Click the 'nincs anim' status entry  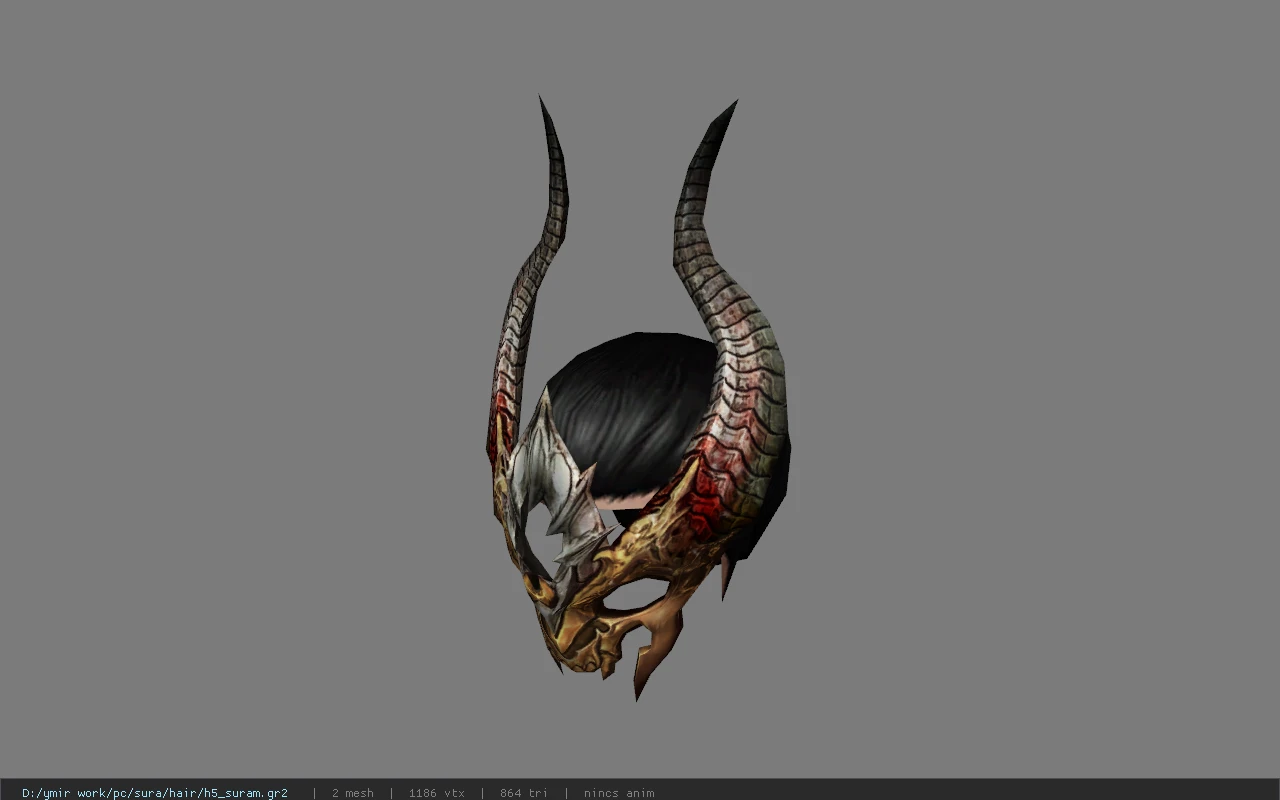coord(619,793)
